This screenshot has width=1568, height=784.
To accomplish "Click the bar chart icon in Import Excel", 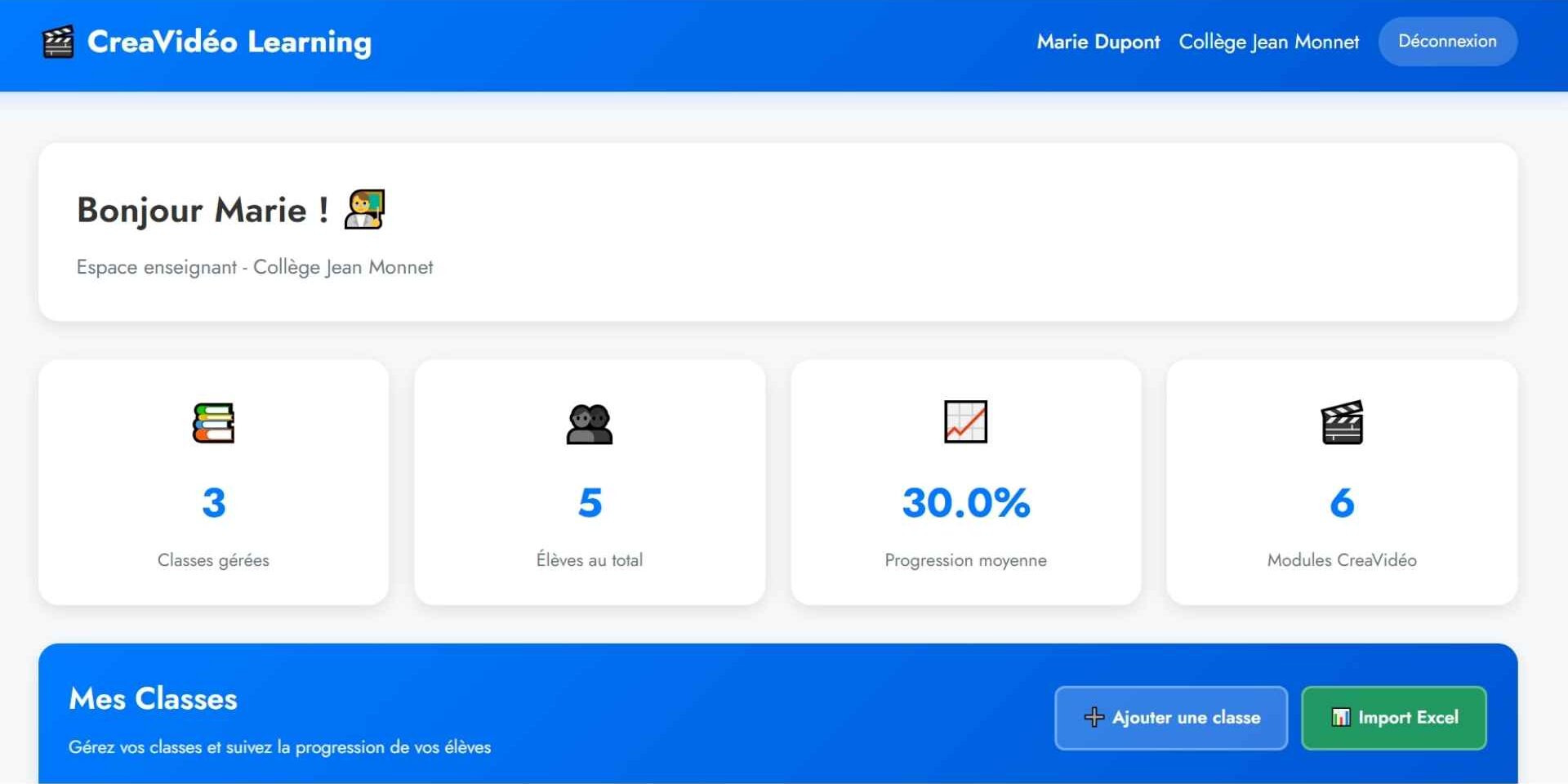I will pos(1341,717).
